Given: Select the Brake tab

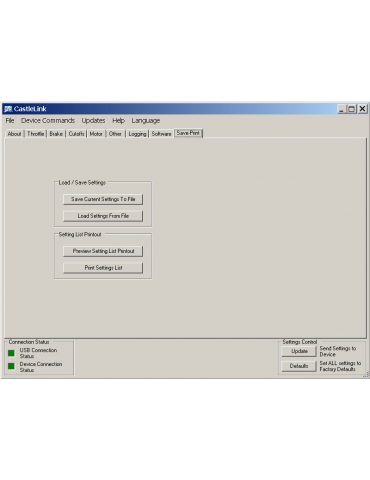Looking at the screenshot, I should pos(56,134).
